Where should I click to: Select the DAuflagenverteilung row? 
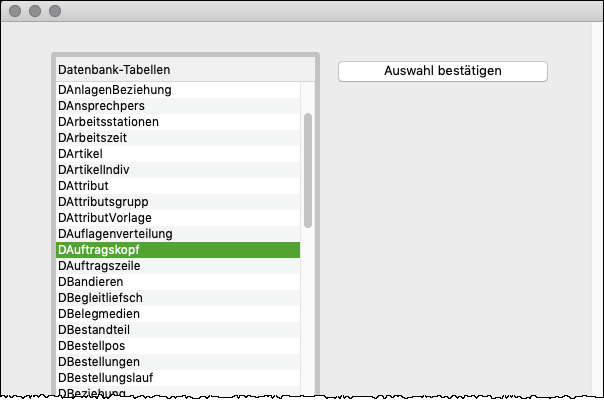[x=115, y=233]
